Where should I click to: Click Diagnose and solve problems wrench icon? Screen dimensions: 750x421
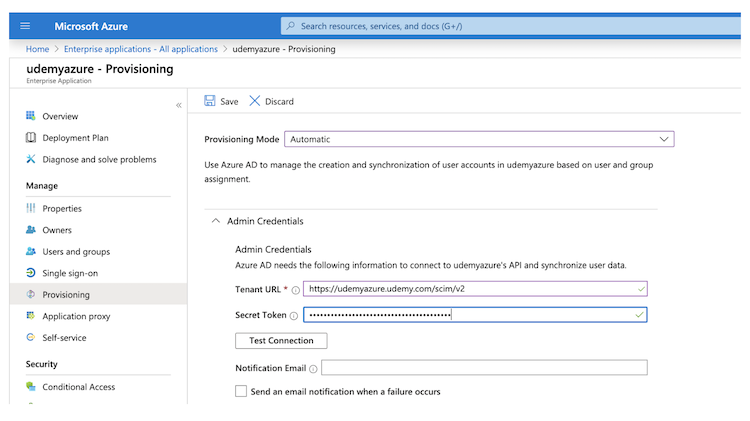click(31, 159)
